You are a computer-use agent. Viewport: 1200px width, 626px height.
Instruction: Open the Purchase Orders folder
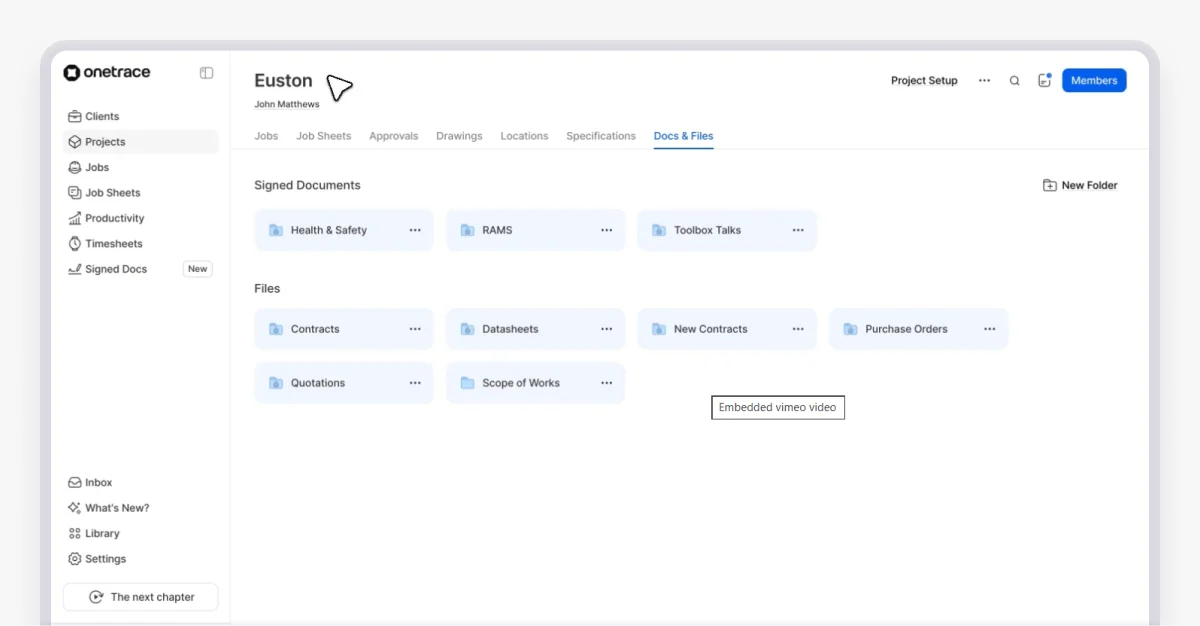pyautogui.click(x=919, y=329)
